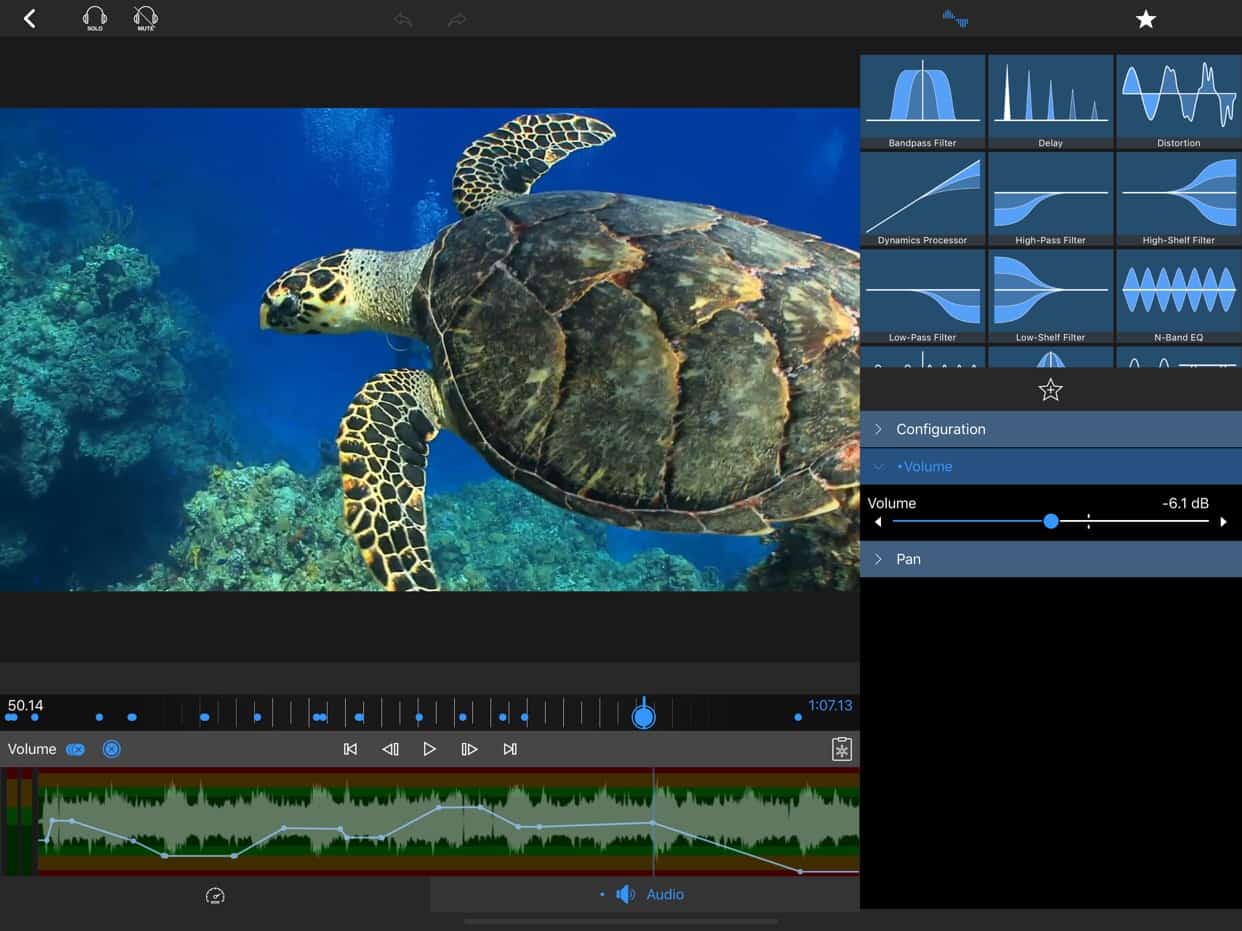Go back with the top-left arrow
The width and height of the screenshot is (1242, 931).
[30, 18]
